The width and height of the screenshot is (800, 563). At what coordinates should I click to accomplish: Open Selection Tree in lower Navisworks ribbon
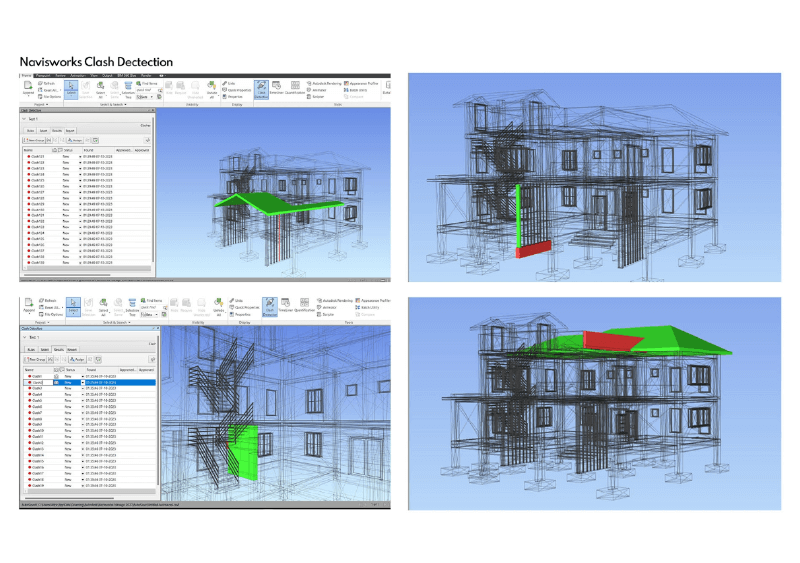coord(132,306)
